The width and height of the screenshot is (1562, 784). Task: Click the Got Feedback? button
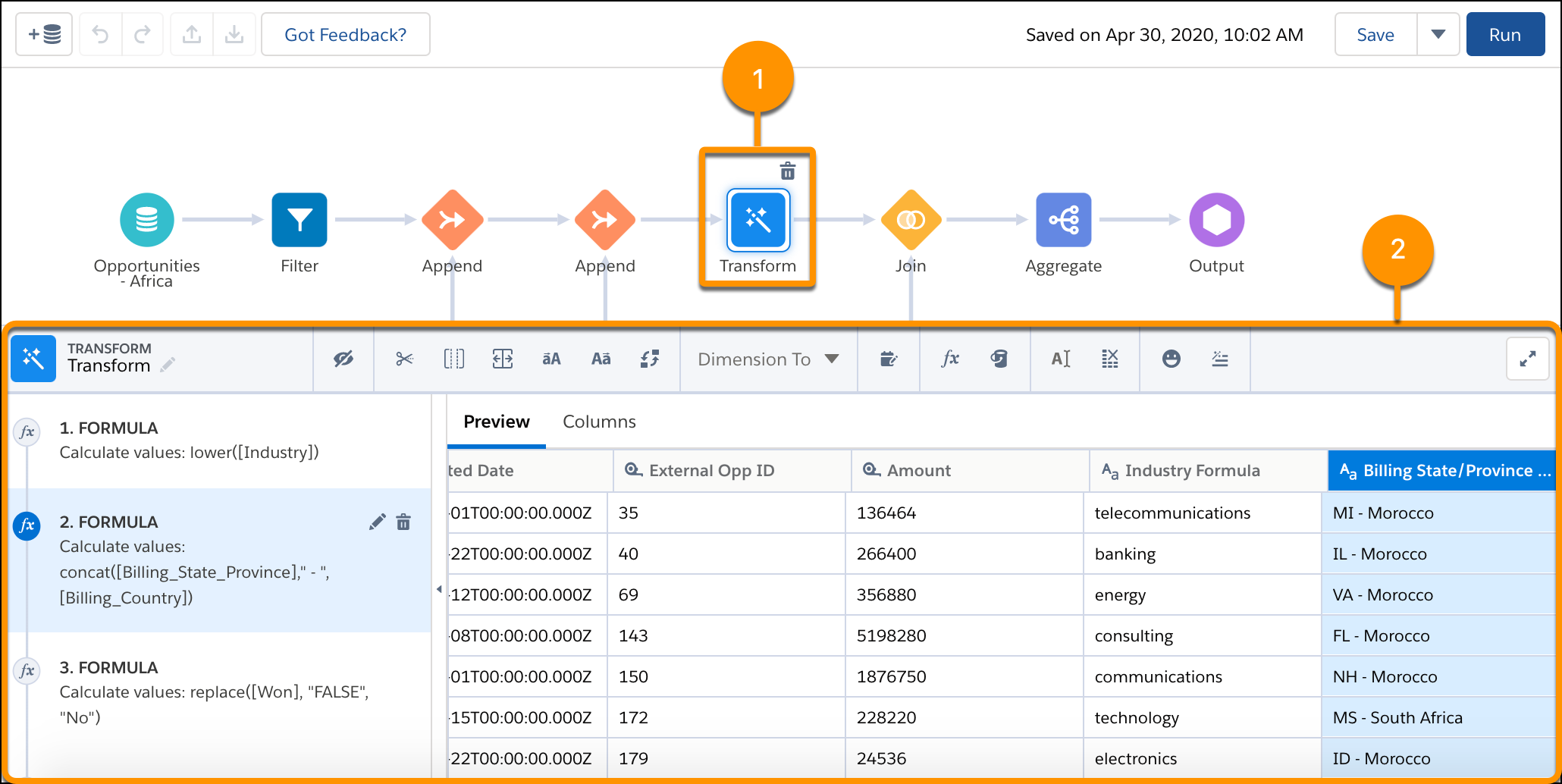pos(345,35)
